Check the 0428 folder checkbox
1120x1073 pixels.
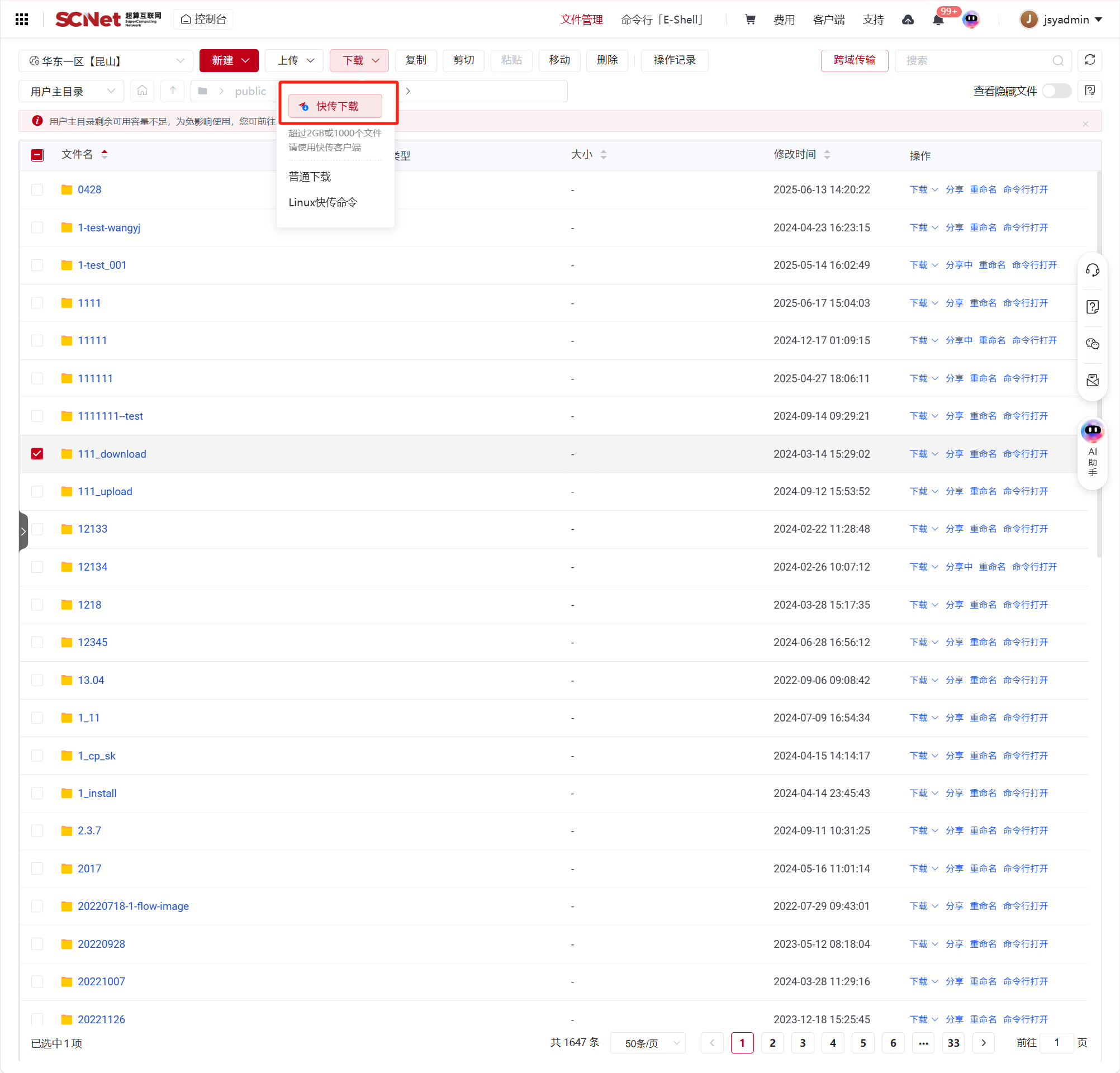(37, 189)
